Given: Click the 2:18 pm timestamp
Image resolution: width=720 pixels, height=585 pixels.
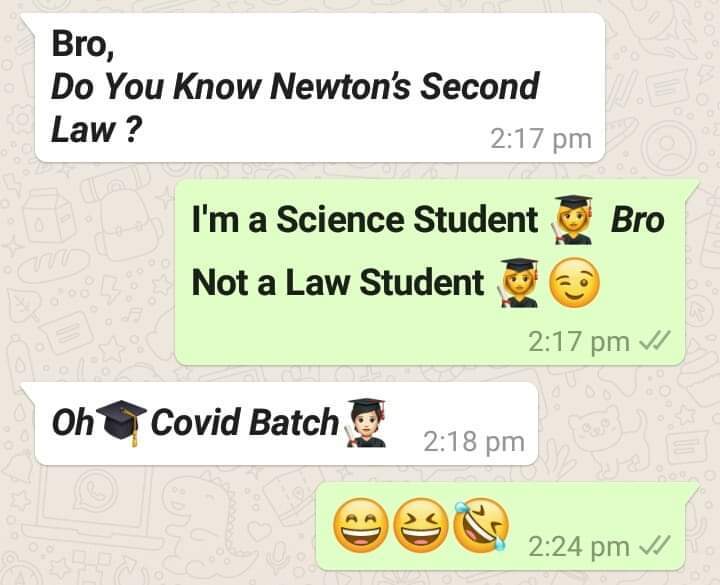Looking at the screenshot, I should point(474,442).
